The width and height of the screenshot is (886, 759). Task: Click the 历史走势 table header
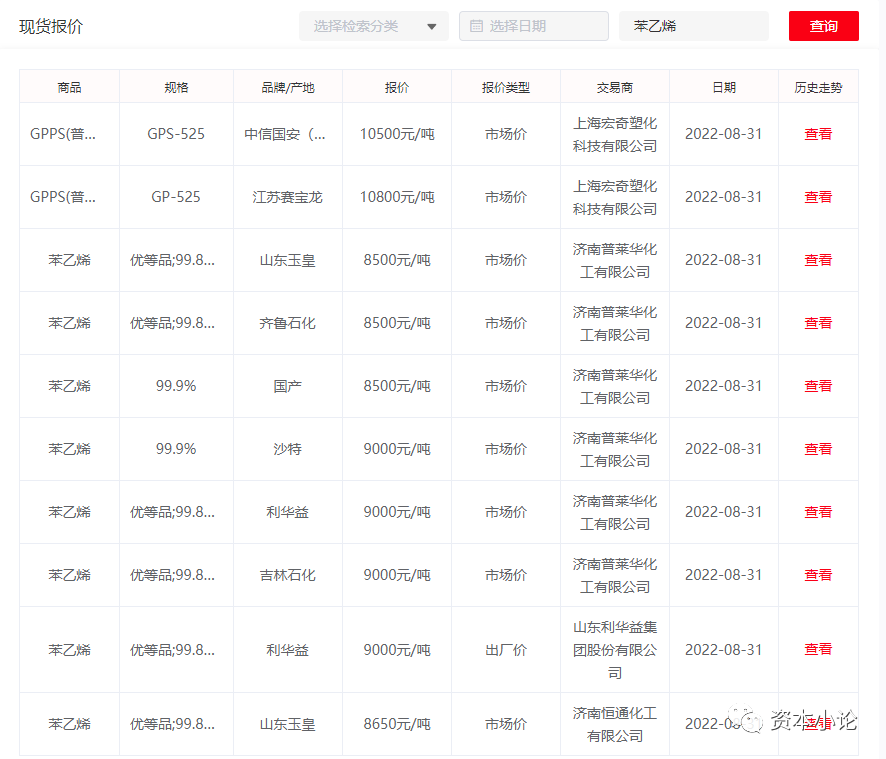click(x=818, y=87)
